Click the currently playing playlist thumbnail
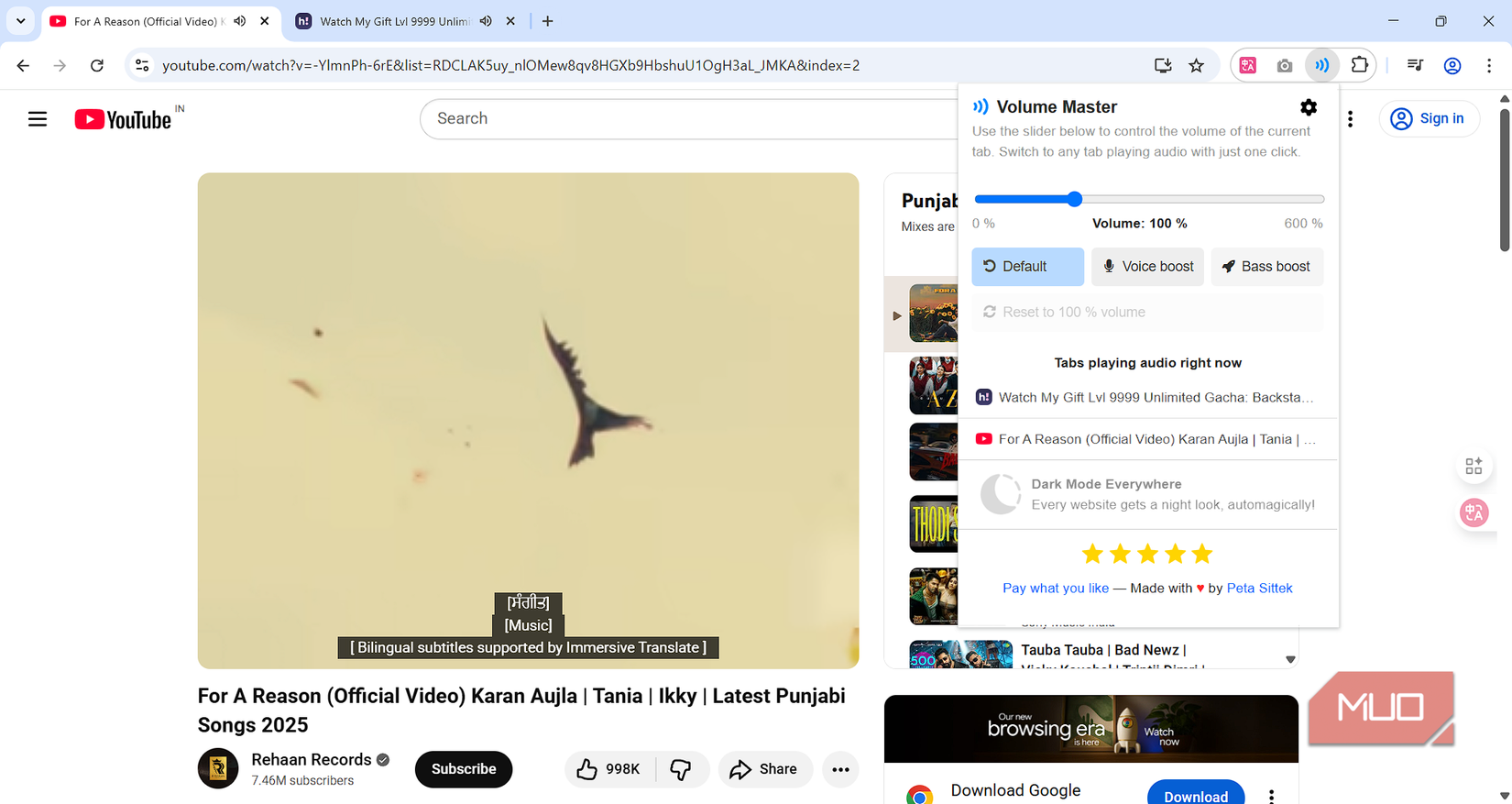The height and width of the screenshot is (804, 1512). (x=933, y=314)
